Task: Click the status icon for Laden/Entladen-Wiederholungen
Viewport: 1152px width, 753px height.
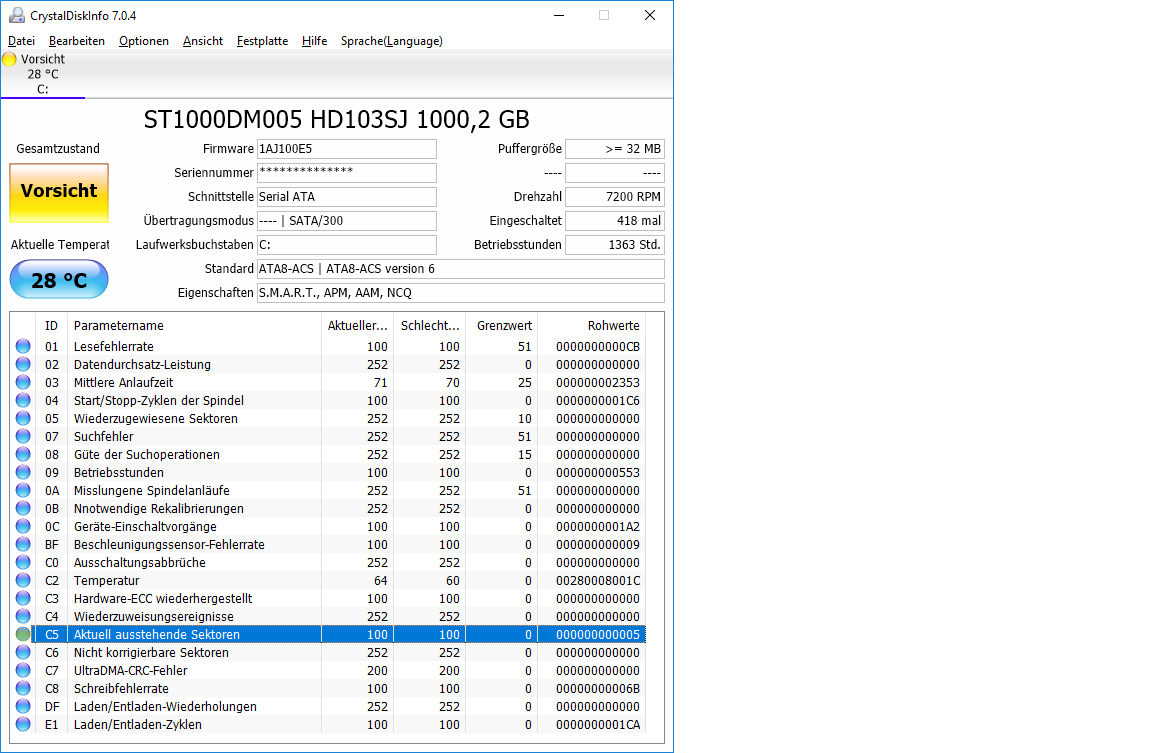Action: [x=24, y=706]
